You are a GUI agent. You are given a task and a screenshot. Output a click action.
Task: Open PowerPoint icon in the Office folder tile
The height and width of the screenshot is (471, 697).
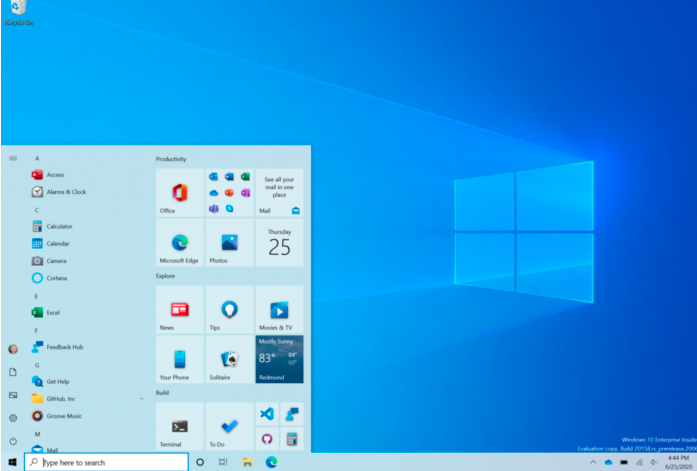click(229, 193)
